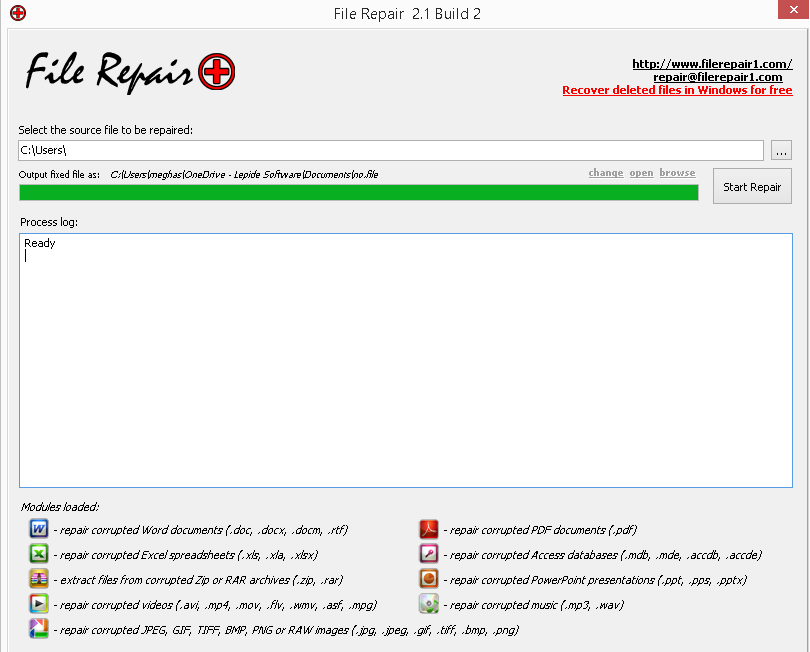Screen dimensions: 810x652
Task: Click the 'Ready' log entry
Action: 40,243
